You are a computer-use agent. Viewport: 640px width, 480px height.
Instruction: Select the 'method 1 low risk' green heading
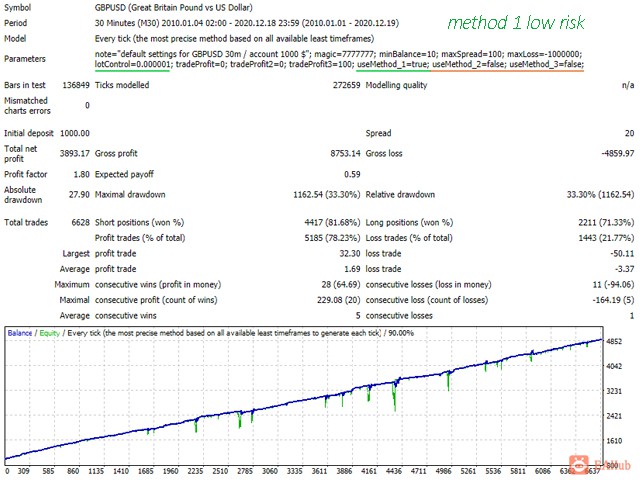pyautogui.click(x=516, y=22)
